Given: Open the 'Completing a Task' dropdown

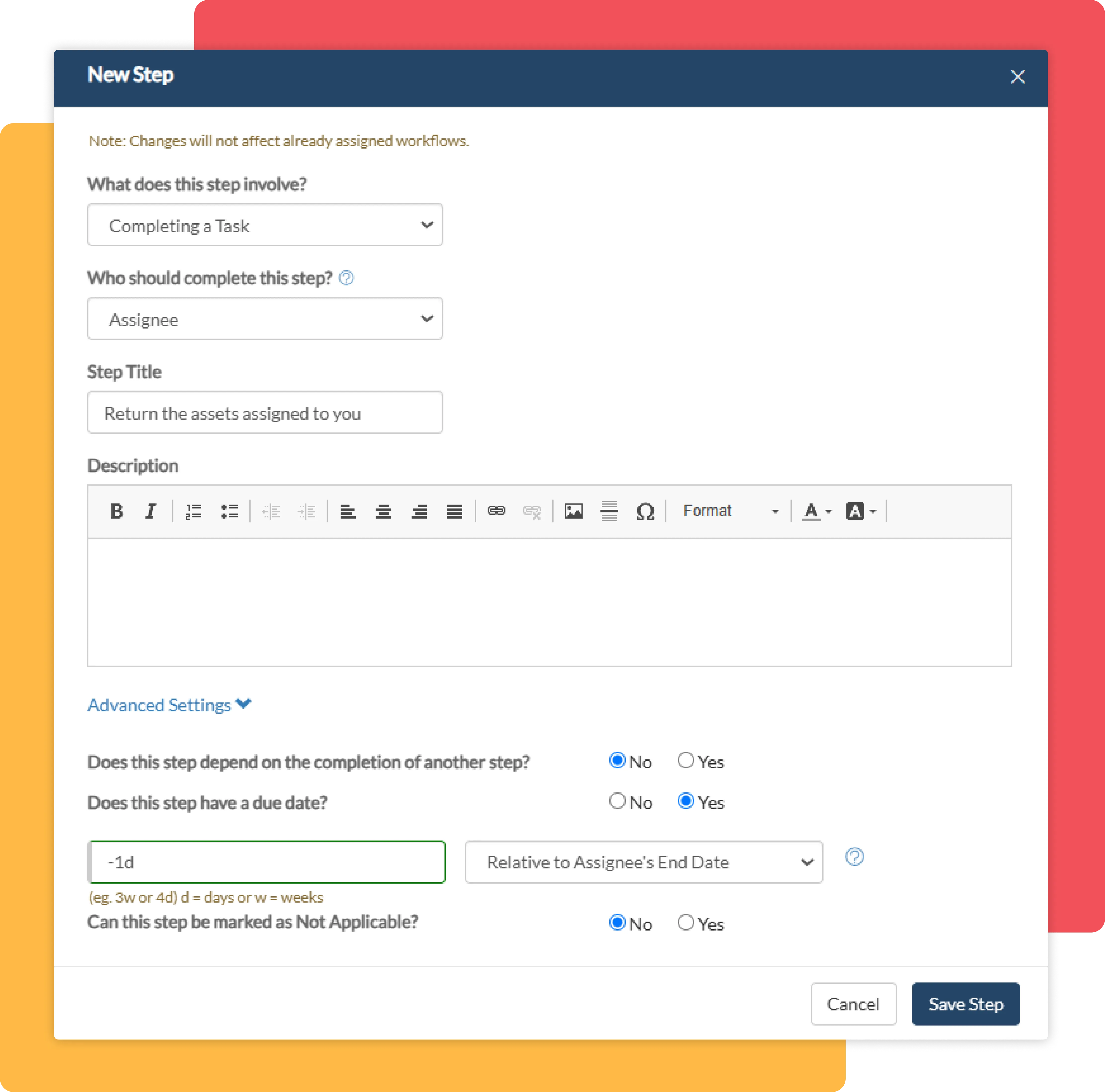Looking at the screenshot, I should (x=265, y=225).
